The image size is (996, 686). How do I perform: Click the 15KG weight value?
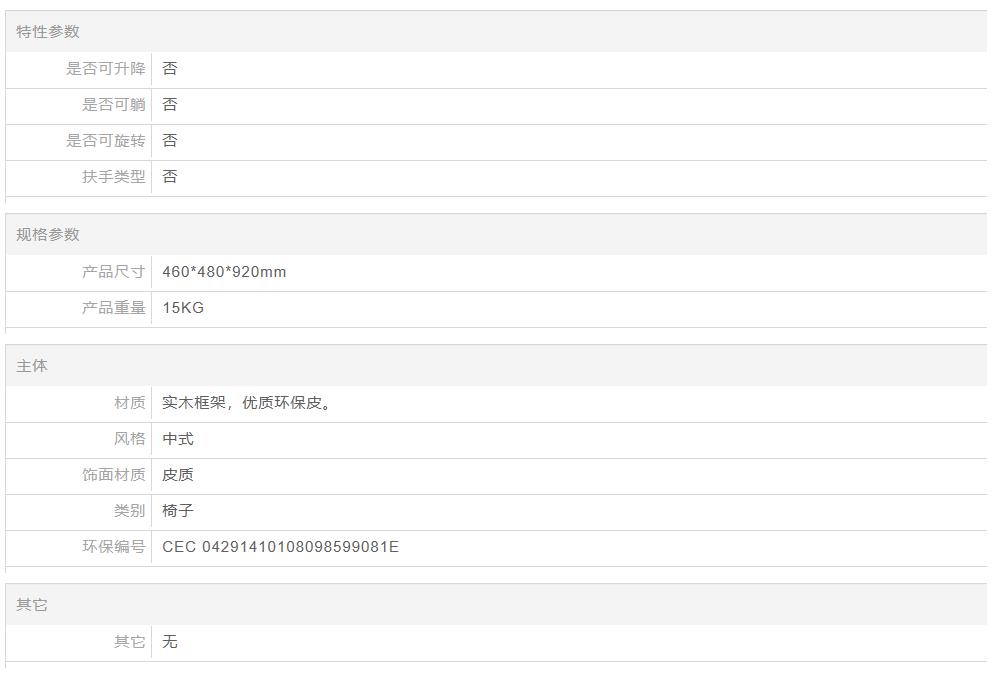click(183, 308)
